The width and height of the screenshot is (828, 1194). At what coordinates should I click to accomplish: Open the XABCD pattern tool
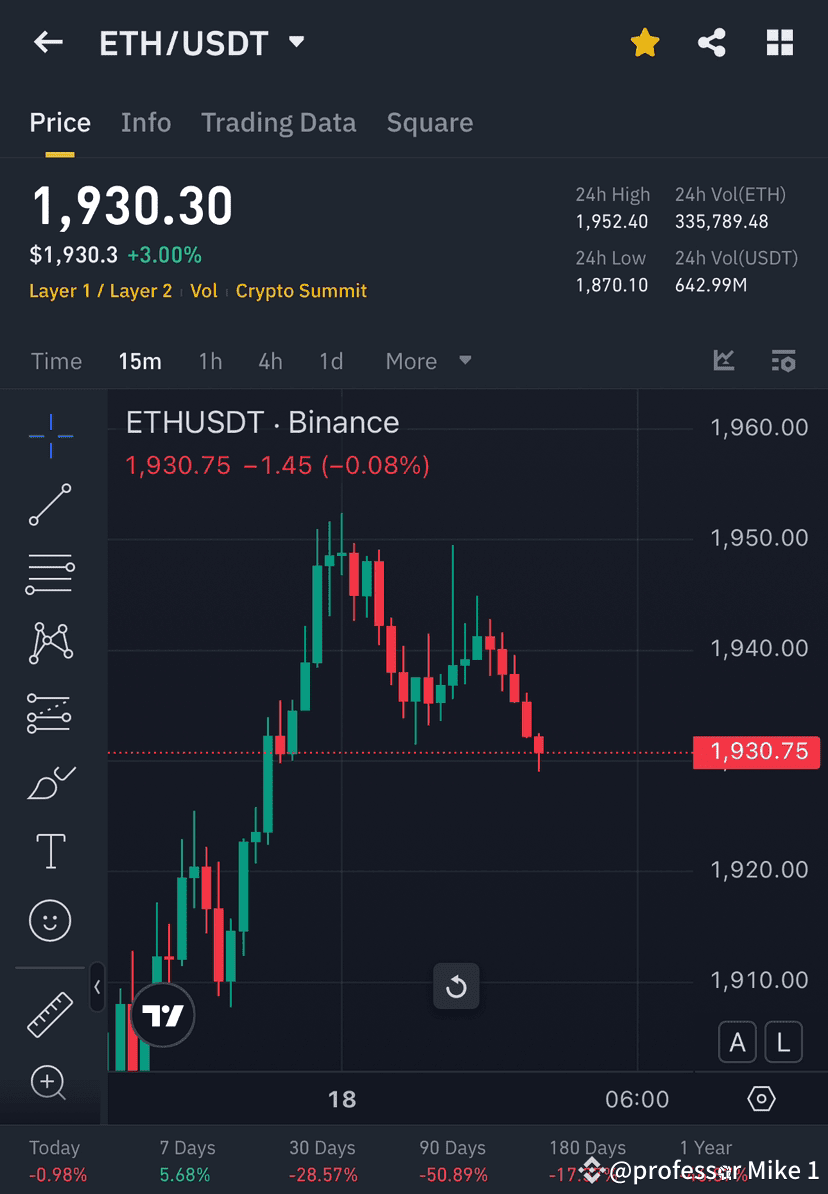click(50, 642)
